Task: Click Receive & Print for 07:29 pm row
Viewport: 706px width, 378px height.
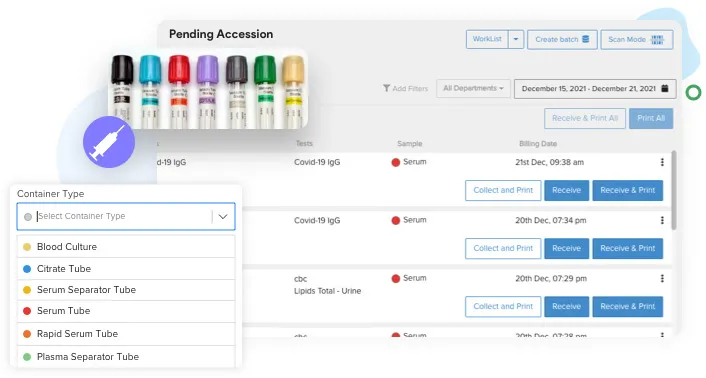Action: [627, 306]
